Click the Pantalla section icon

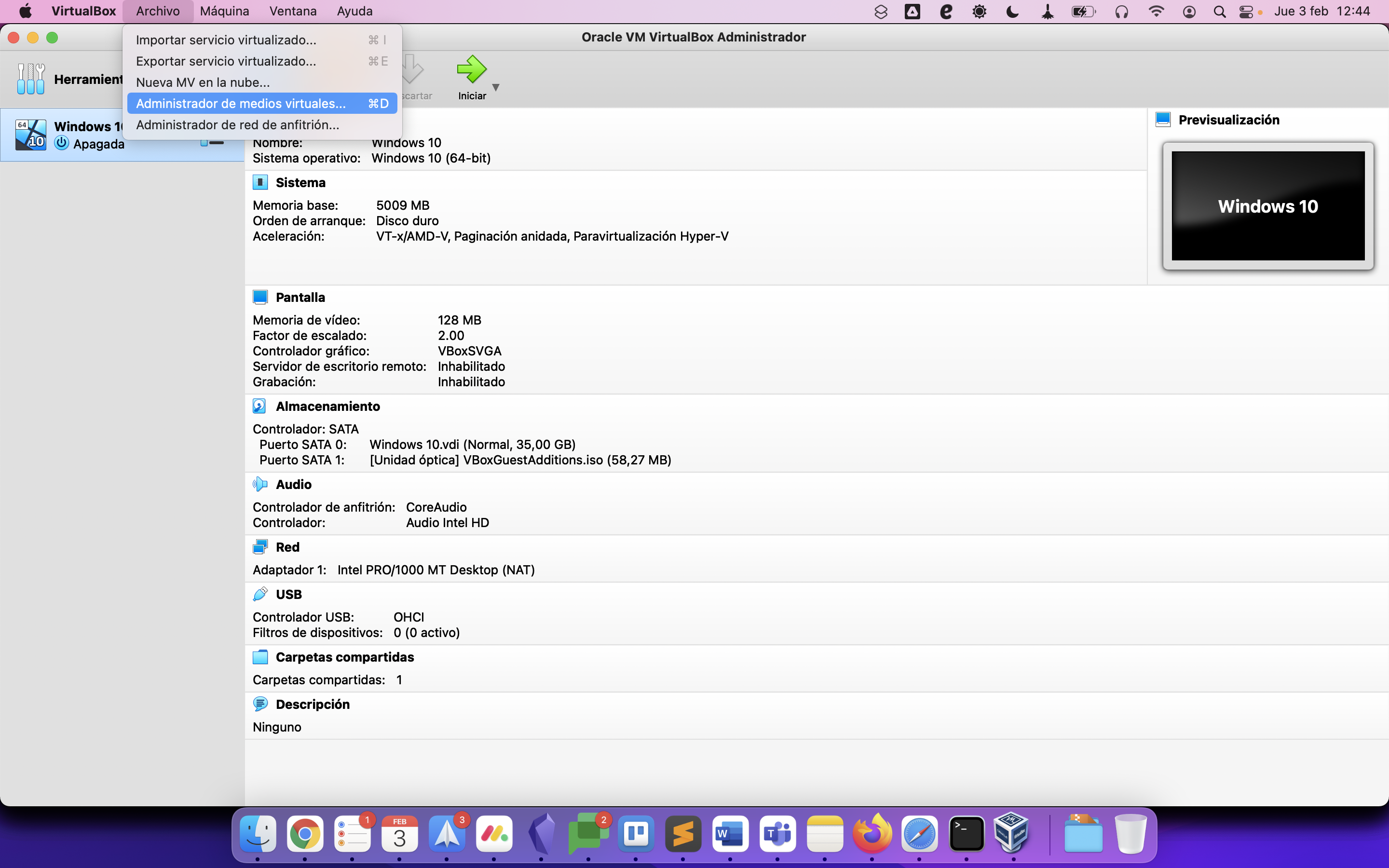260,298
